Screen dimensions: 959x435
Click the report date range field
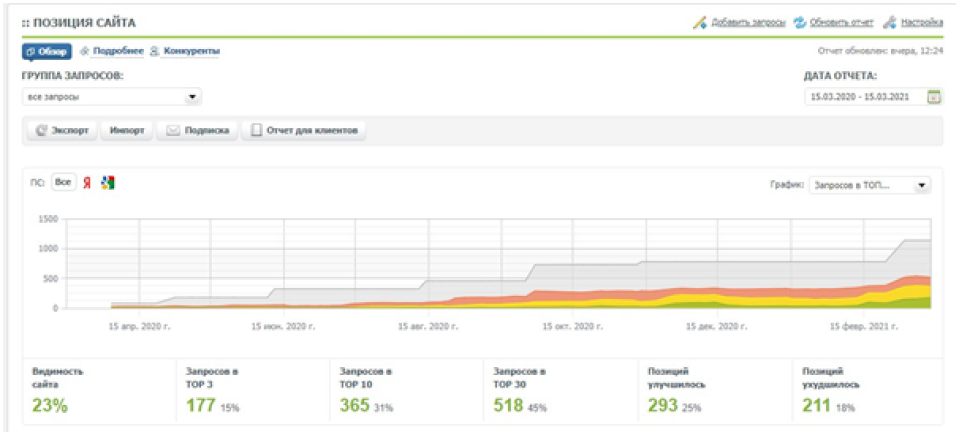point(864,97)
